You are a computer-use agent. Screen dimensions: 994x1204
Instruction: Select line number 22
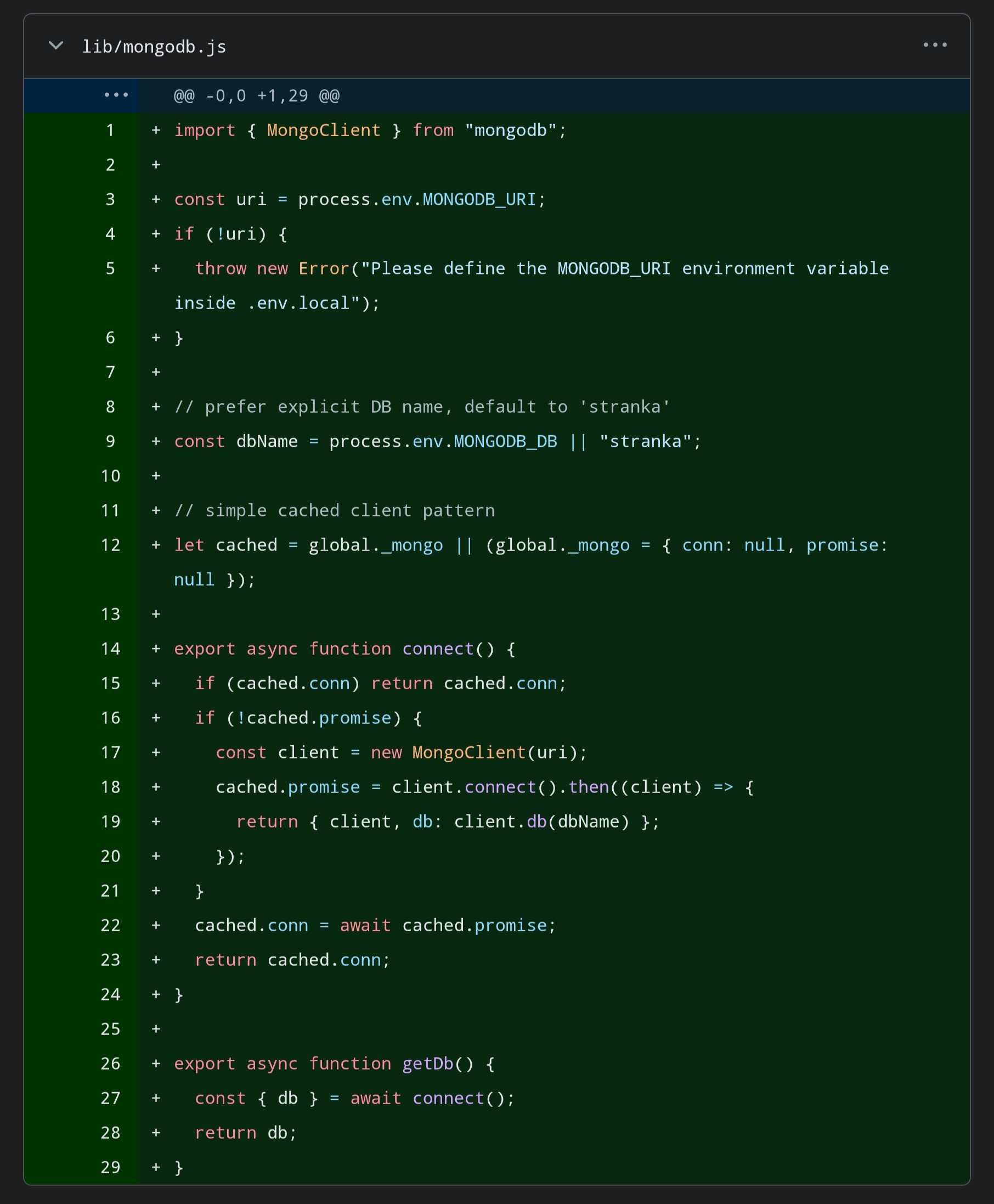pyautogui.click(x=110, y=926)
